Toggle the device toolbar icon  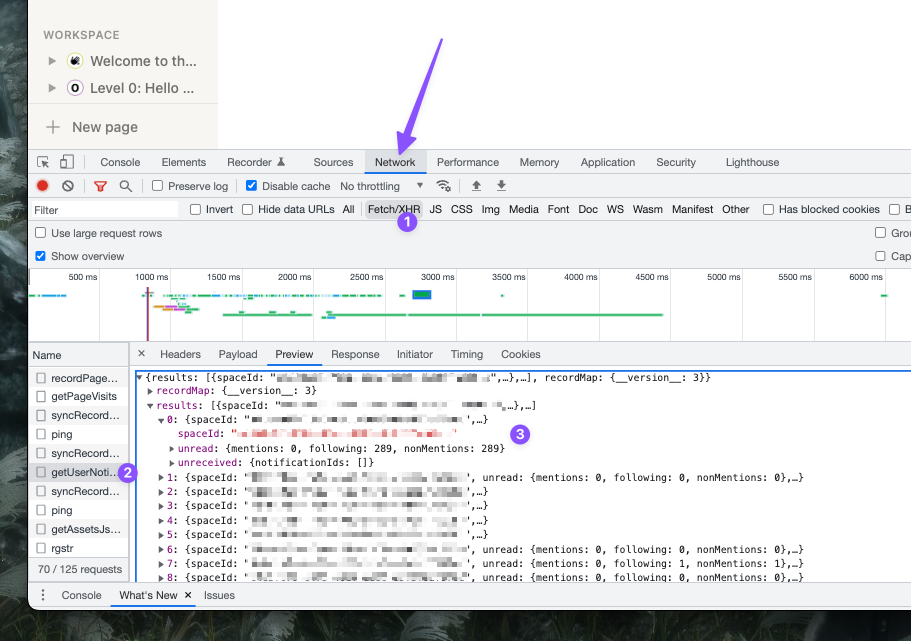point(67,162)
